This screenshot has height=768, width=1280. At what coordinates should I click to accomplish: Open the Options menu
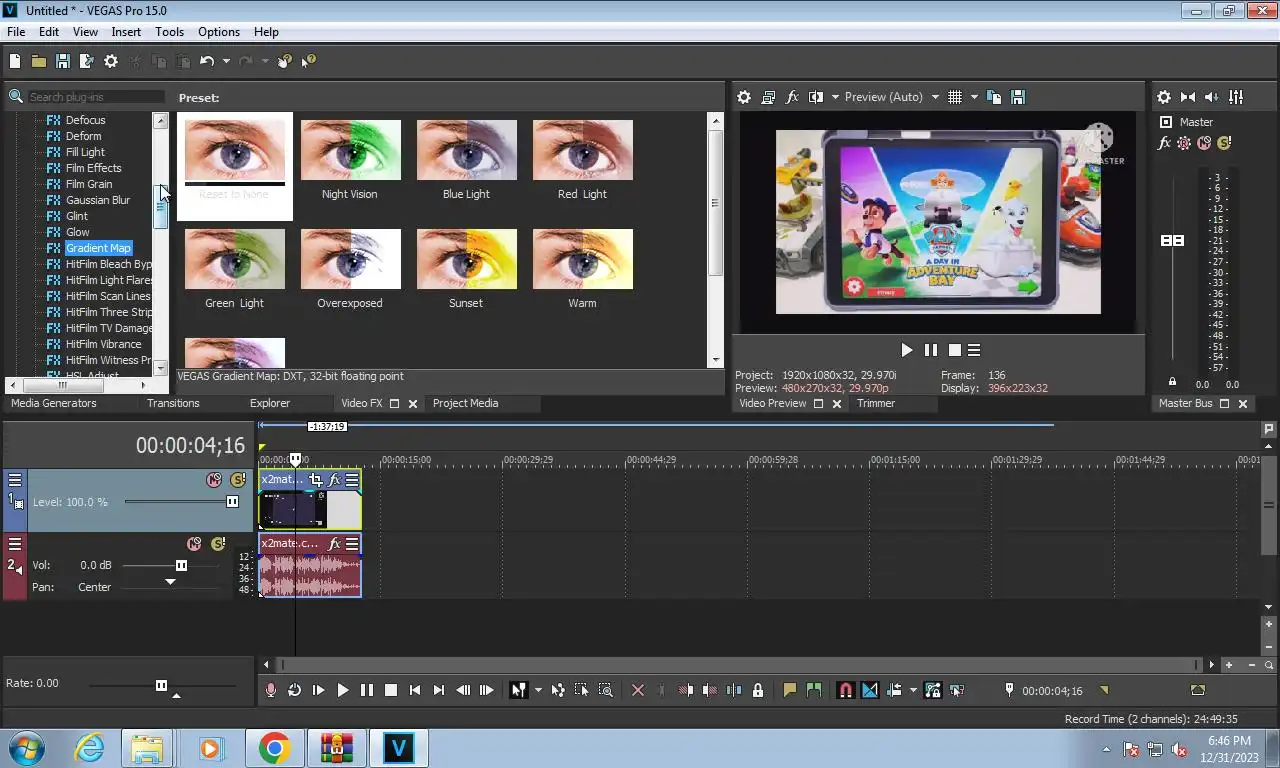(219, 31)
